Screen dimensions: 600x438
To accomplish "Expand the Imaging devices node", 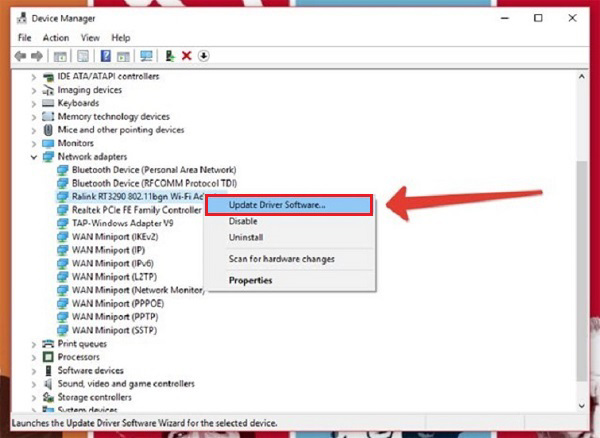I will pyautogui.click(x=34, y=90).
